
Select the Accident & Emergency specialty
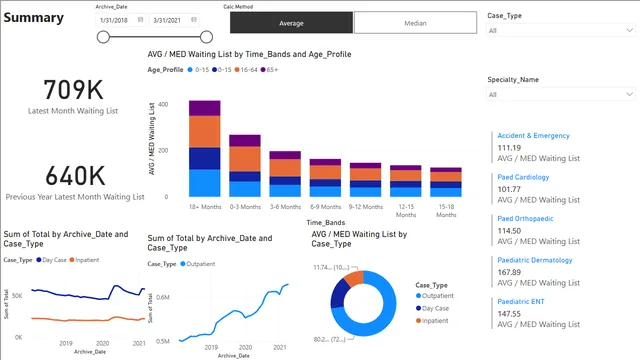point(533,136)
